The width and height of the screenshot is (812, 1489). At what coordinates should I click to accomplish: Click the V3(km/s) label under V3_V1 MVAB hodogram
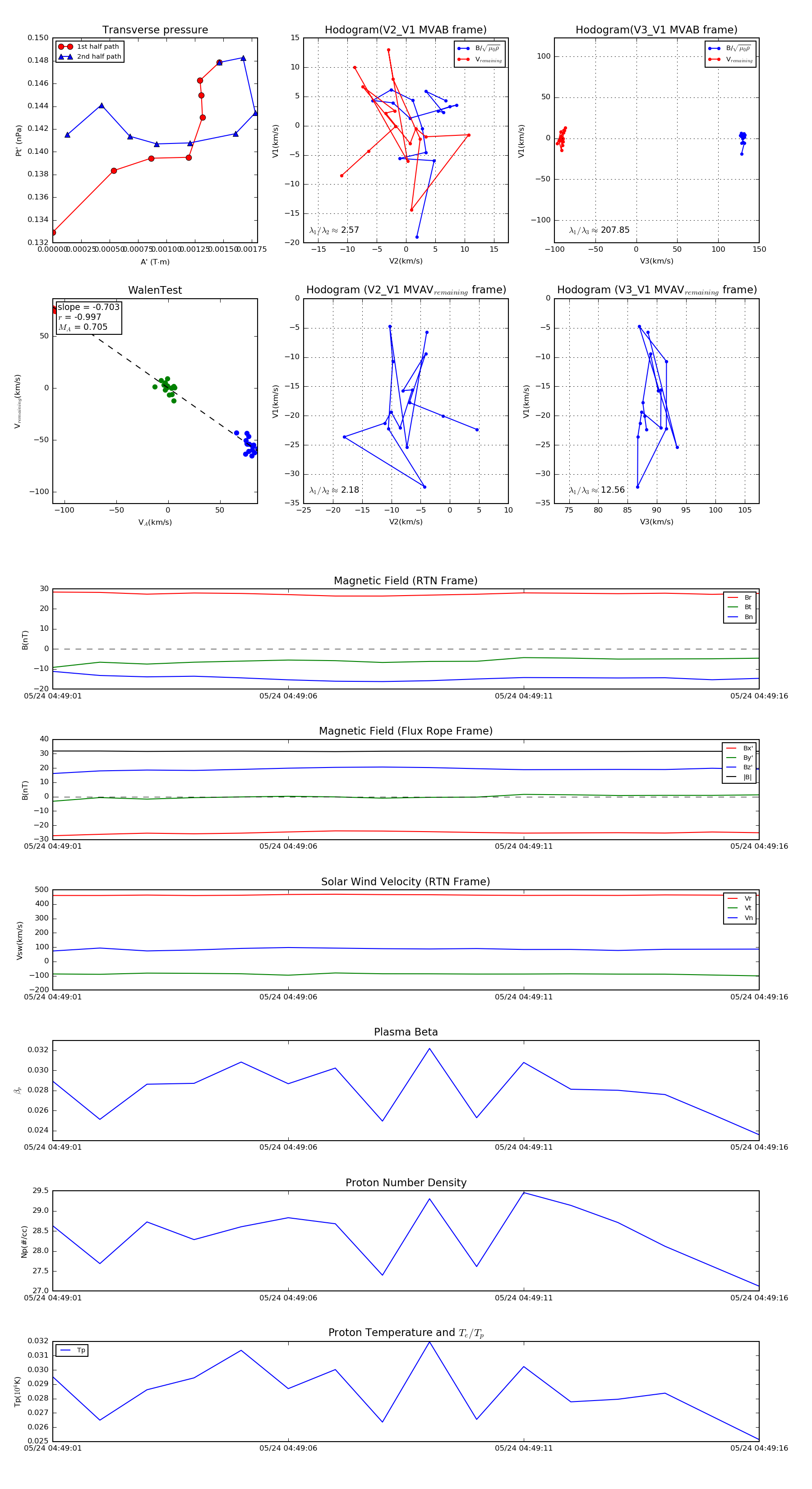pos(656,261)
